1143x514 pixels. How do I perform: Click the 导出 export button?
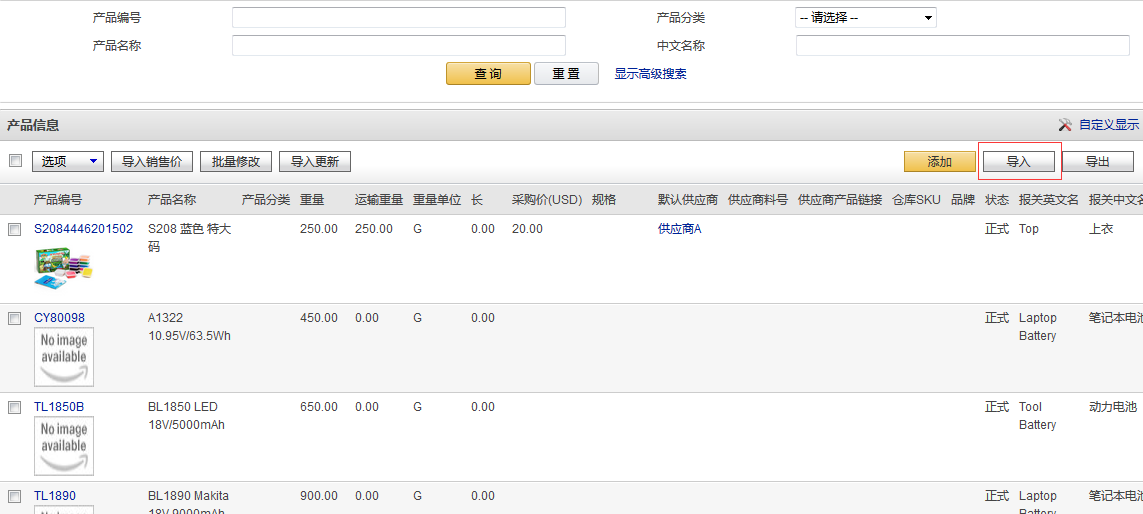coord(1098,162)
